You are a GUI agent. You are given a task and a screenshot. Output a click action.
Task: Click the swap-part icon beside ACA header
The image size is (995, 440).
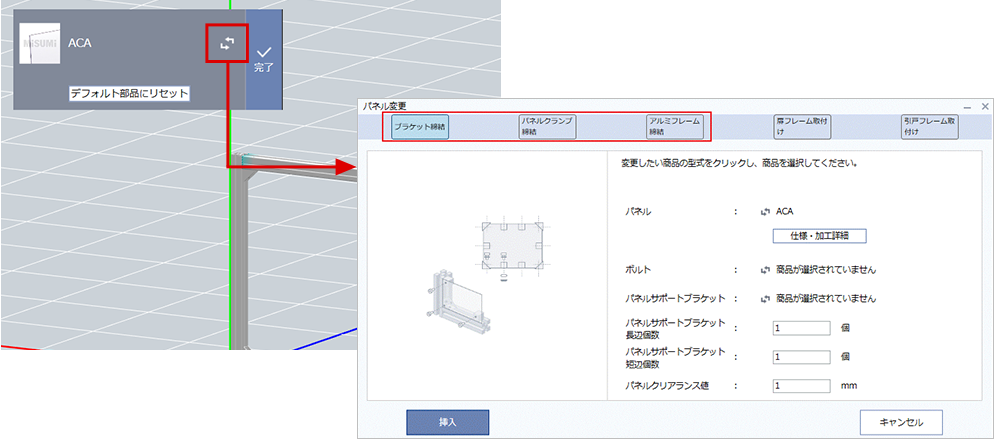(227, 43)
